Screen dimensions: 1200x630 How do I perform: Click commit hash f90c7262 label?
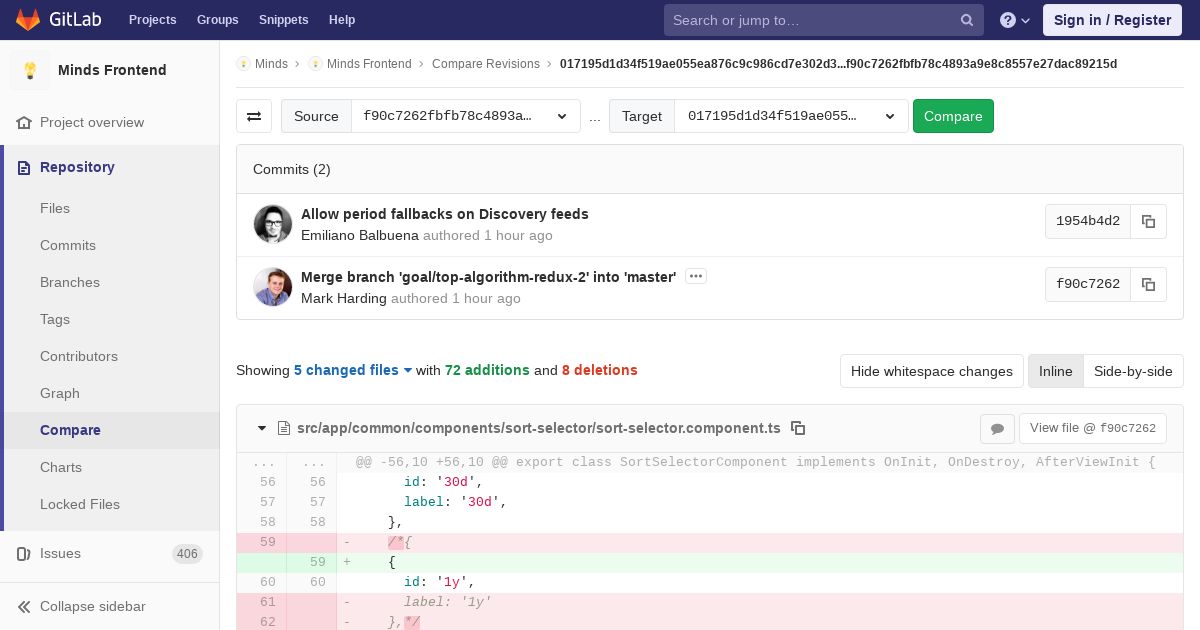pyautogui.click(x=1088, y=284)
